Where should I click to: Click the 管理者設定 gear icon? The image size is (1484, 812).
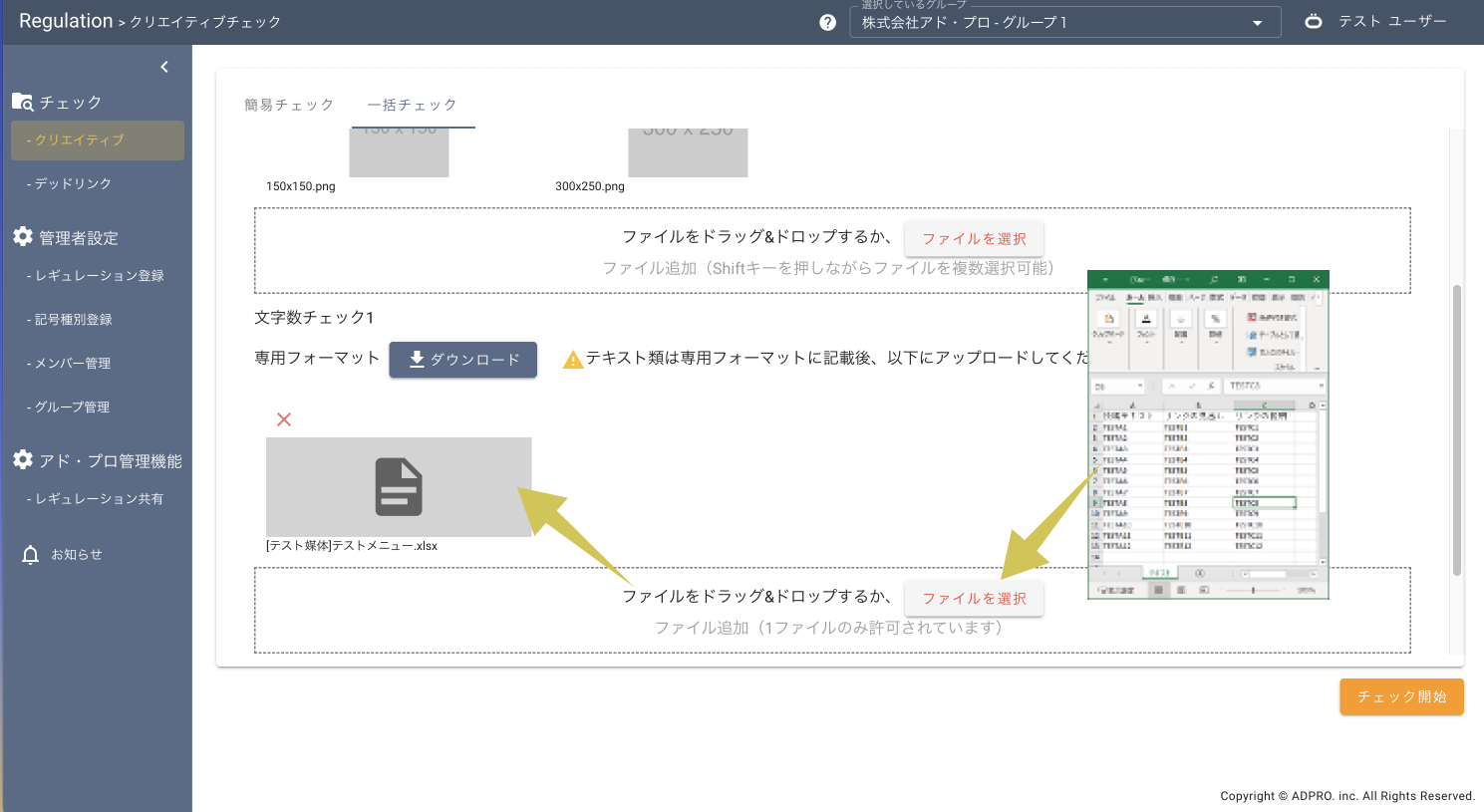pyautogui.click(x=23, y=237)
